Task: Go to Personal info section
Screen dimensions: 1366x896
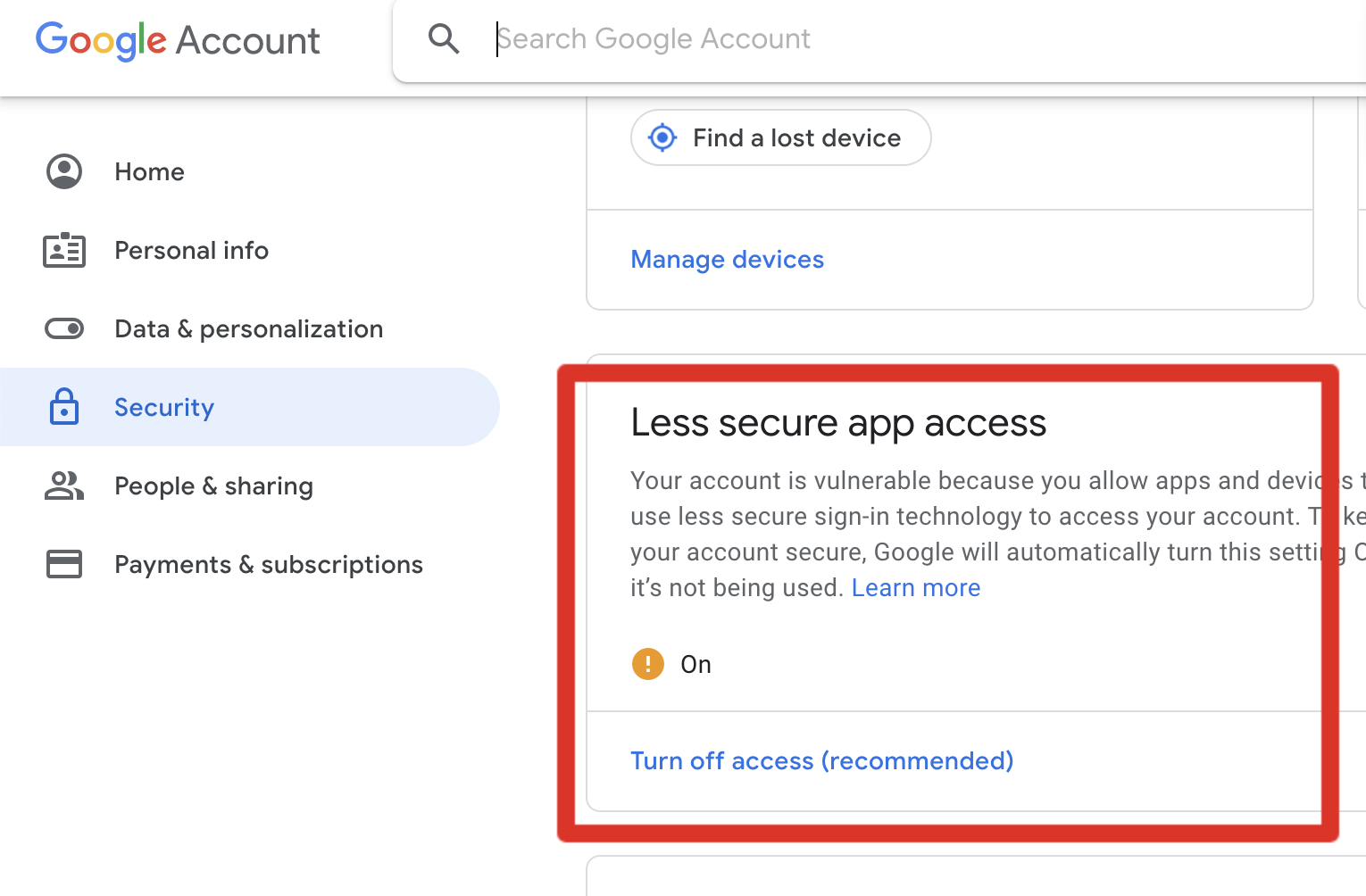Action: 191,250
